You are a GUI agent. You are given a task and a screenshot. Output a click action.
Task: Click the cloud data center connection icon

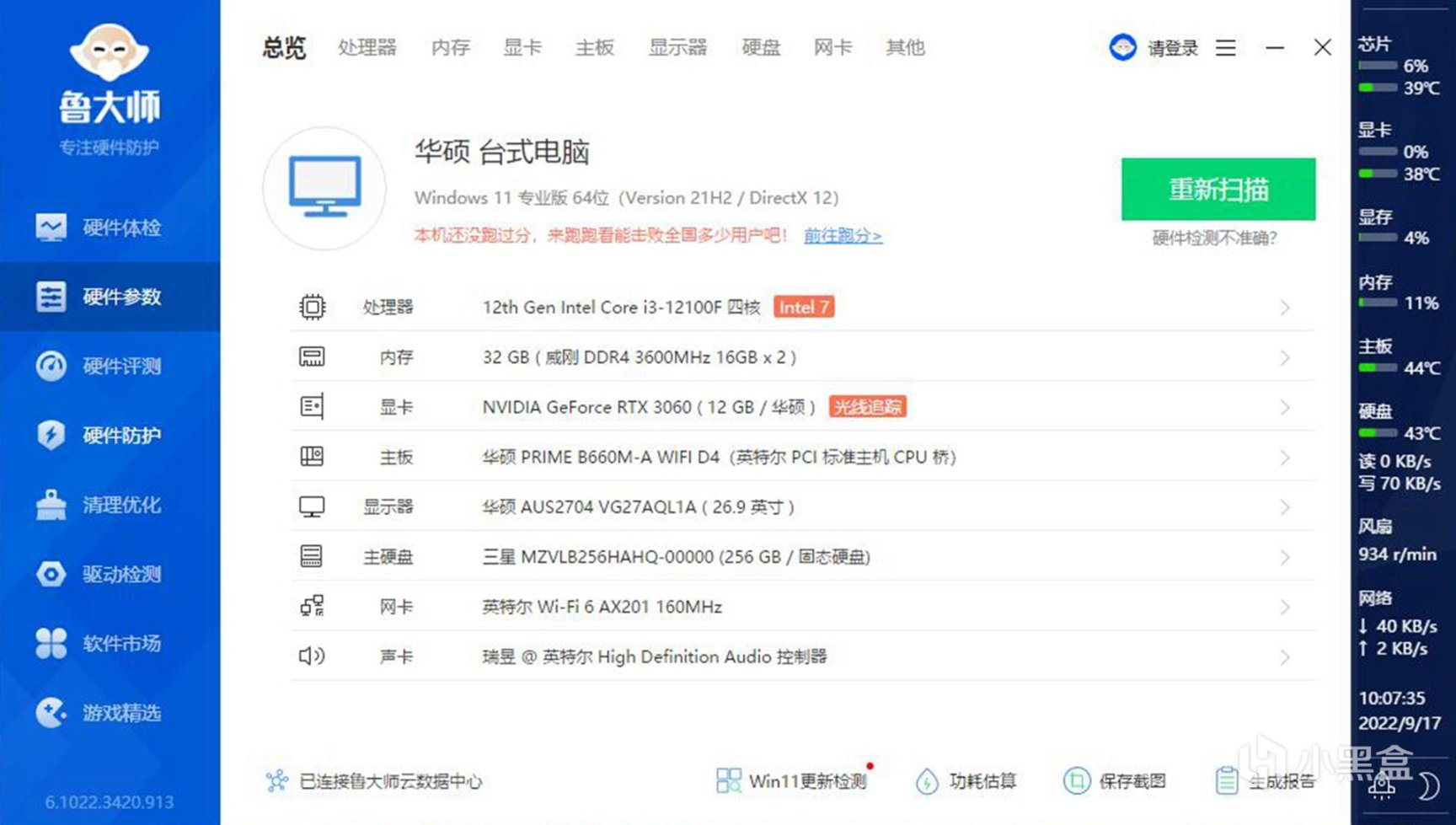pyautogui.click(x=277, y=781)
